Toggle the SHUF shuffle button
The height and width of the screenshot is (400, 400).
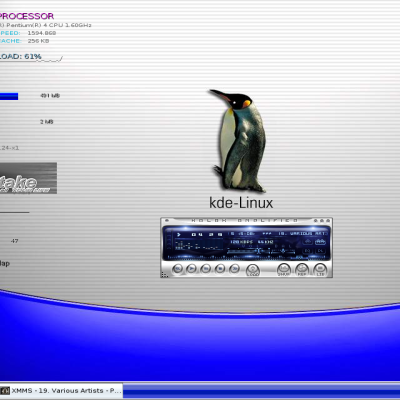tap(284, 270)
